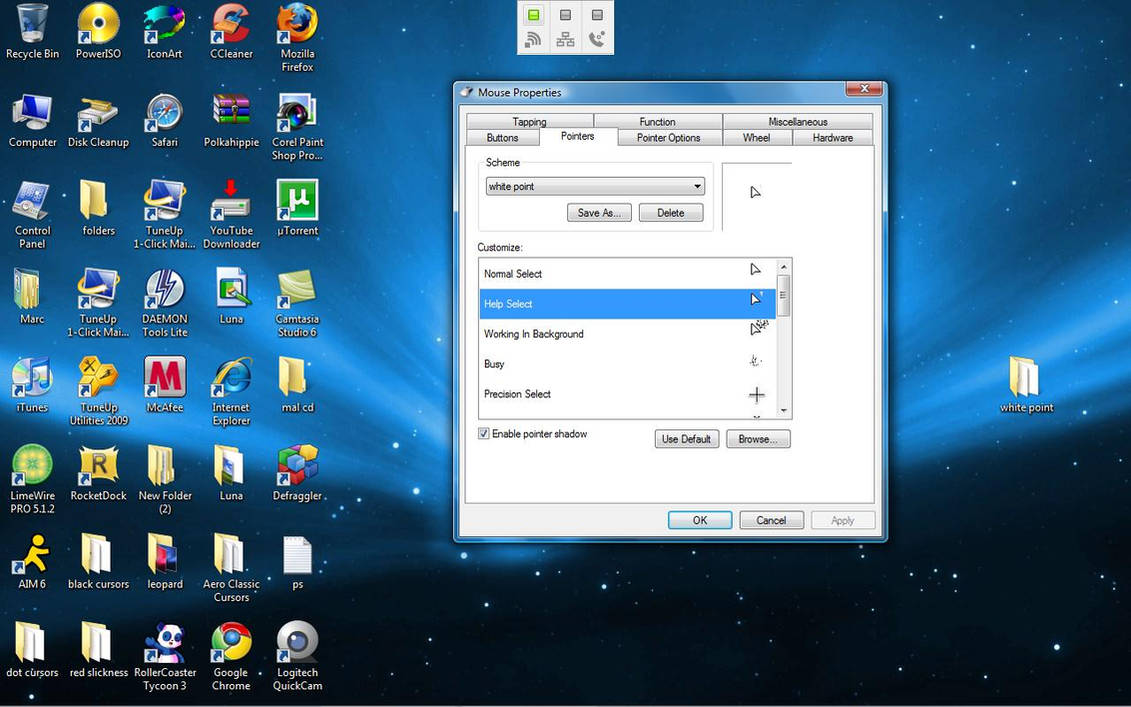The height and width of the screenshot is (707, 1131).
Task: Click the Use Default button
Action: tap(686, 438)
